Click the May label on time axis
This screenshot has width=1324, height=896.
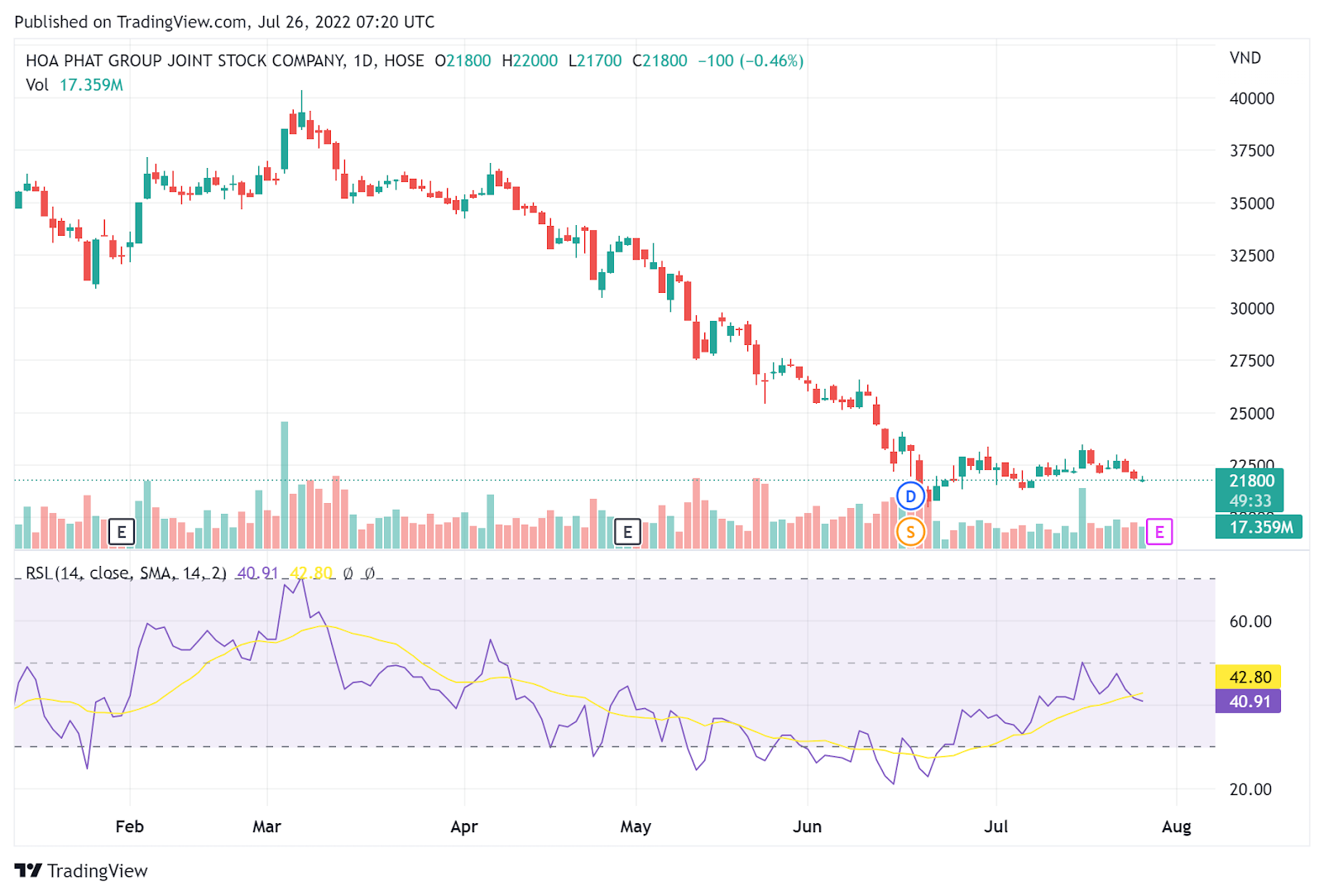(x=636, y=827)
